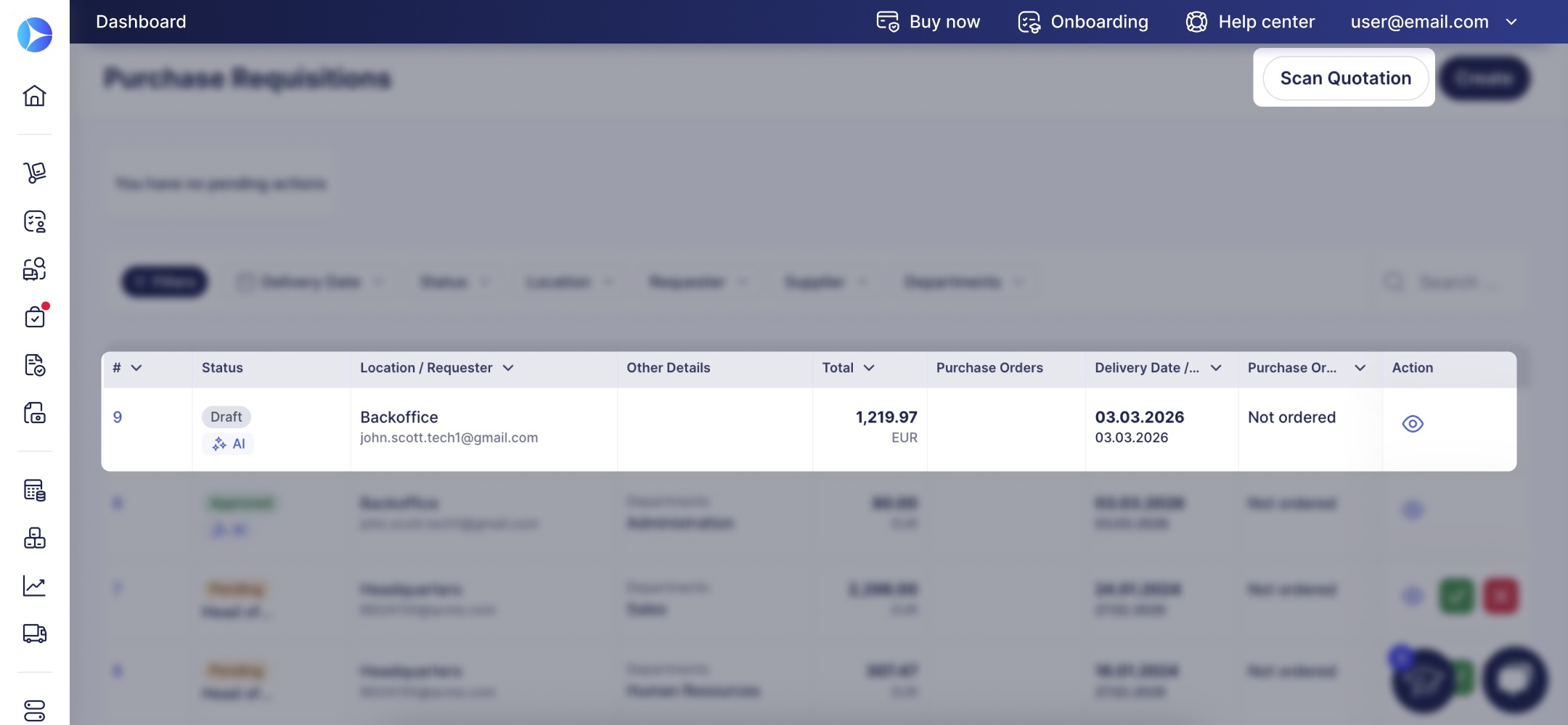Select Onboarding in the top bar
This screenshot has width=1568, height=725.
coord(1083,22)
